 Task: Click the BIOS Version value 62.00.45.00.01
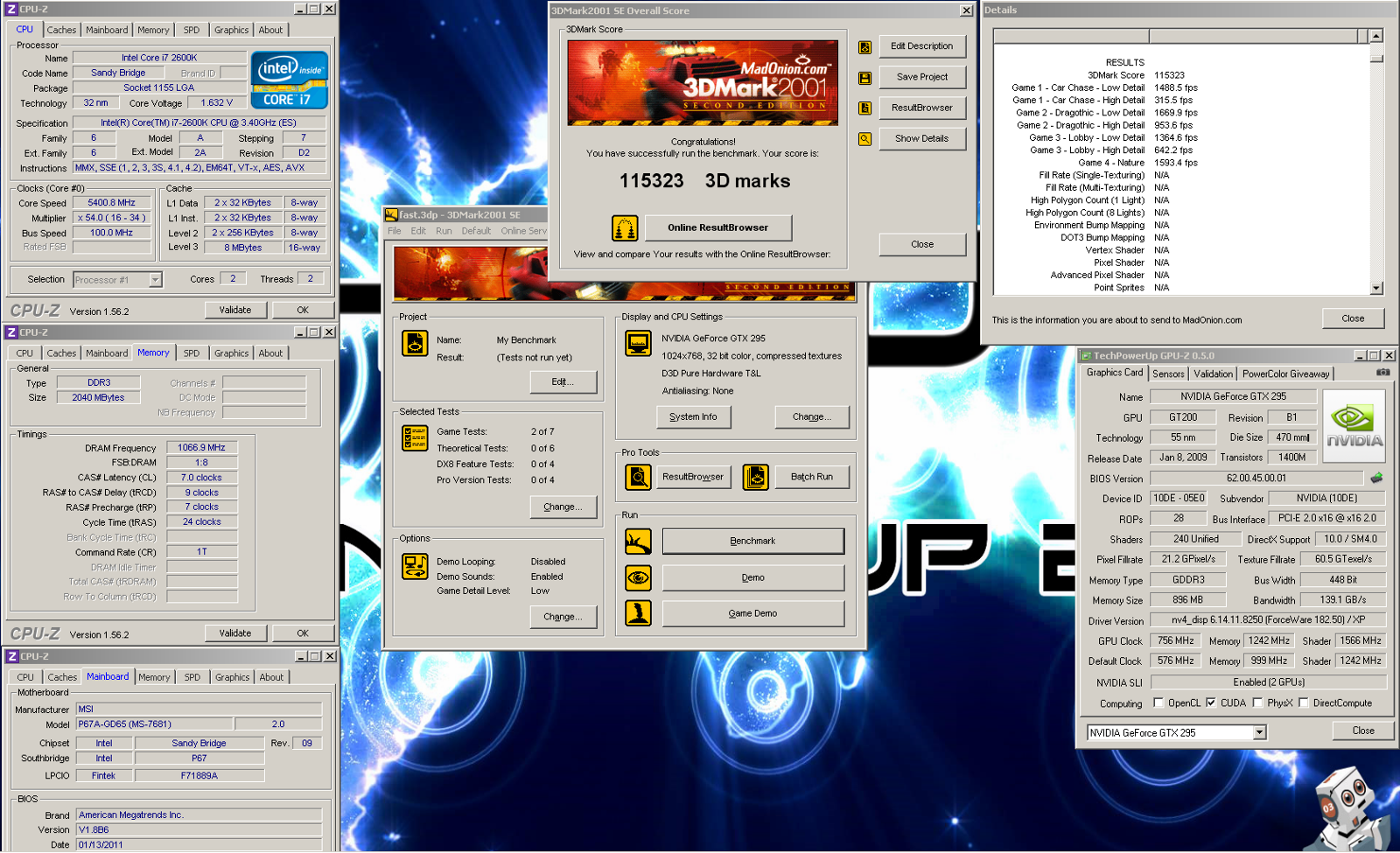pos(1256,479)
